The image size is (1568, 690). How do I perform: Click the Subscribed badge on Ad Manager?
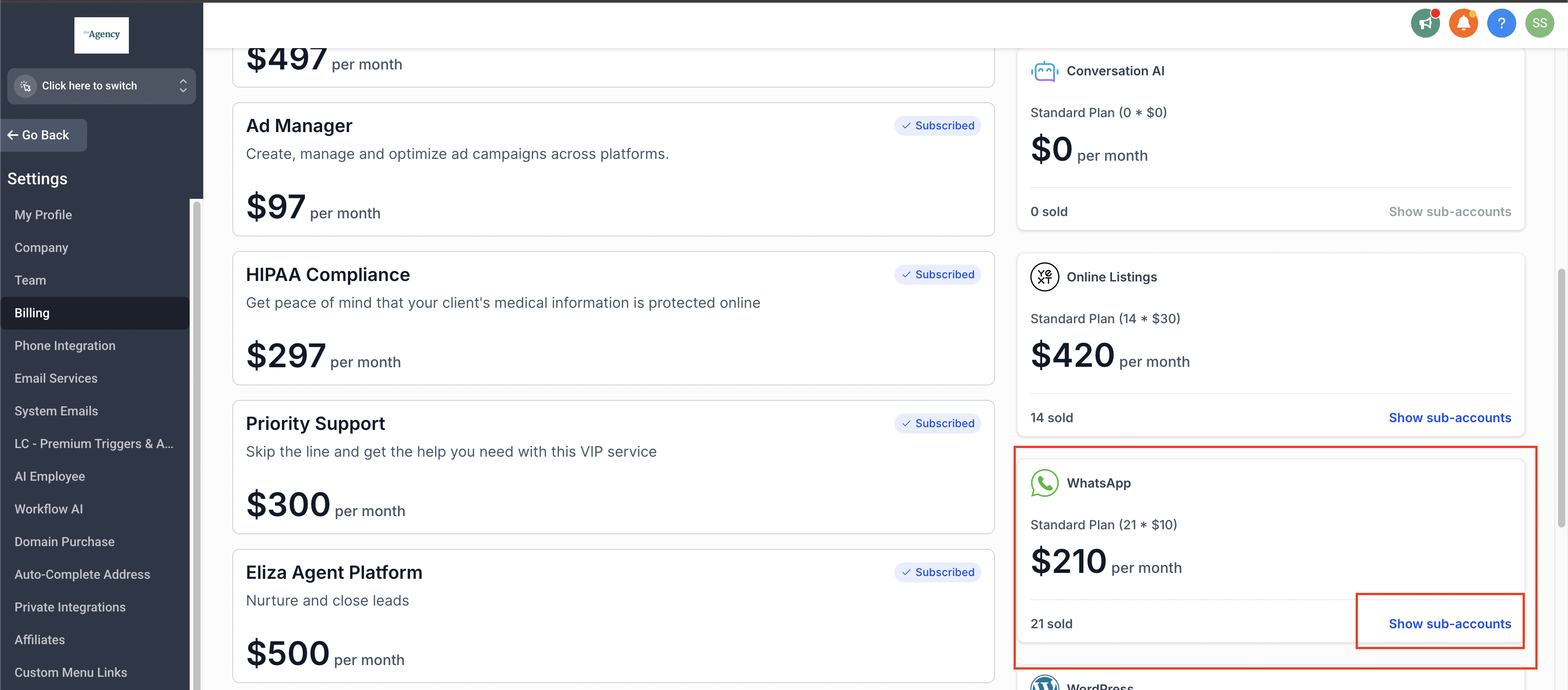pyautogui.click(x=937, y=125)
